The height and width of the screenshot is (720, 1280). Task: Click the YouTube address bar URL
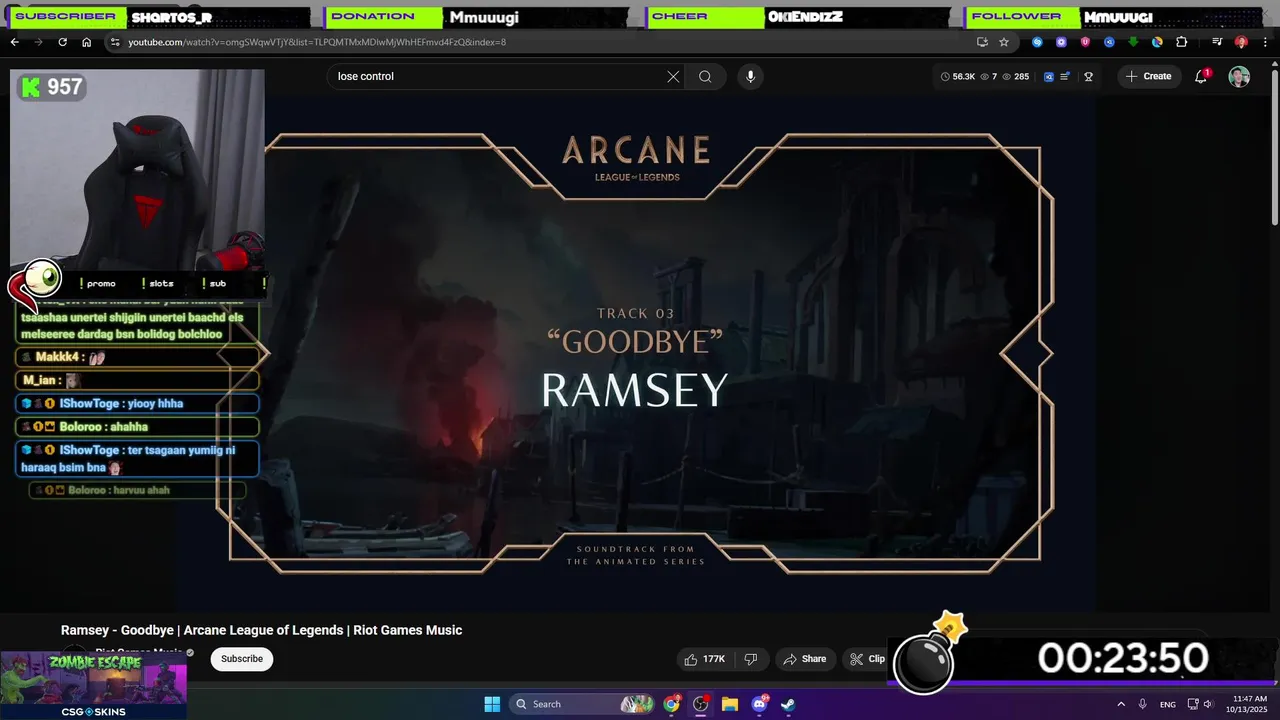(x=317, y=42)
